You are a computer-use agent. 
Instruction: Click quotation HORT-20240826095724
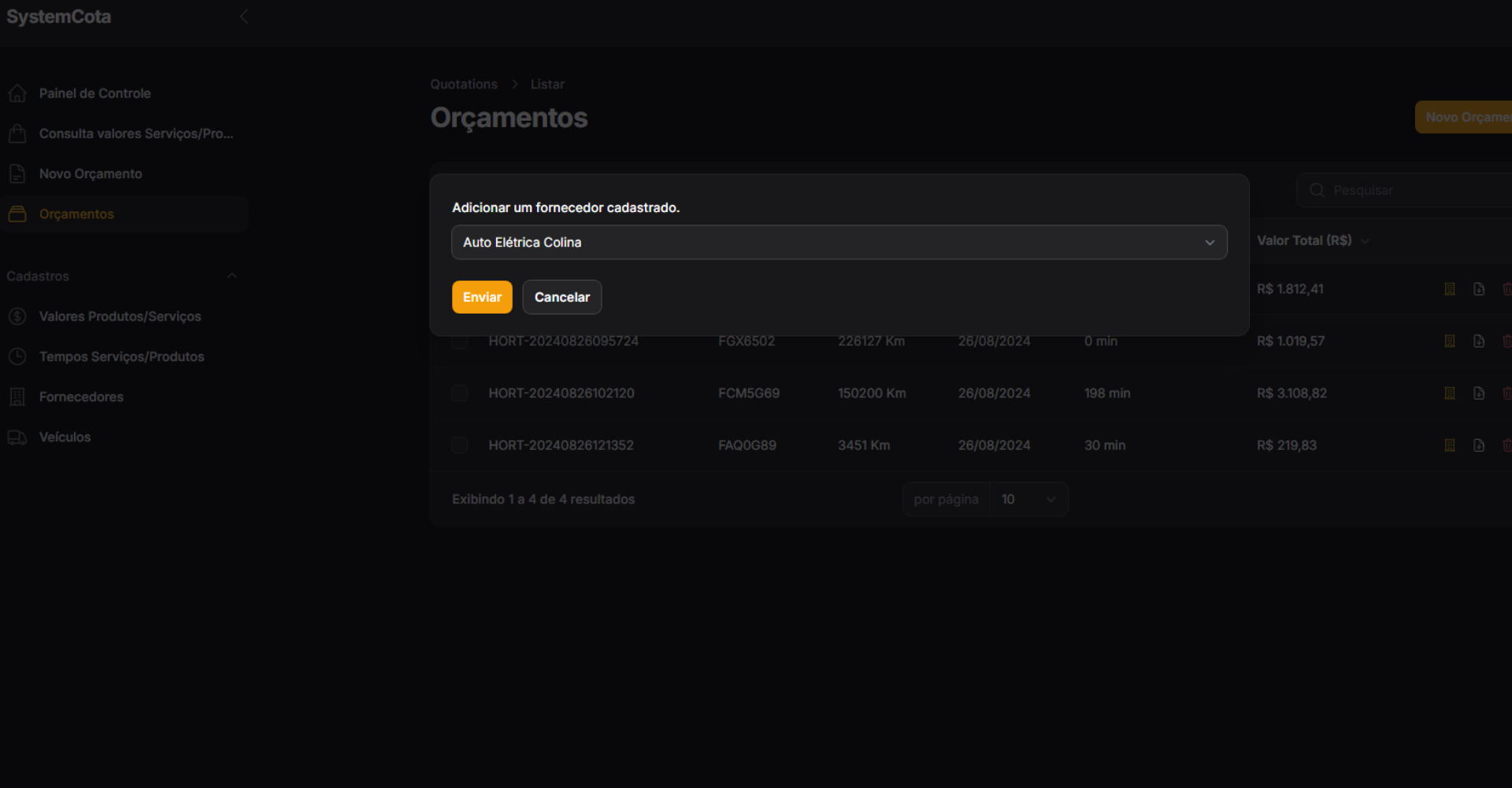click(564, 341)
